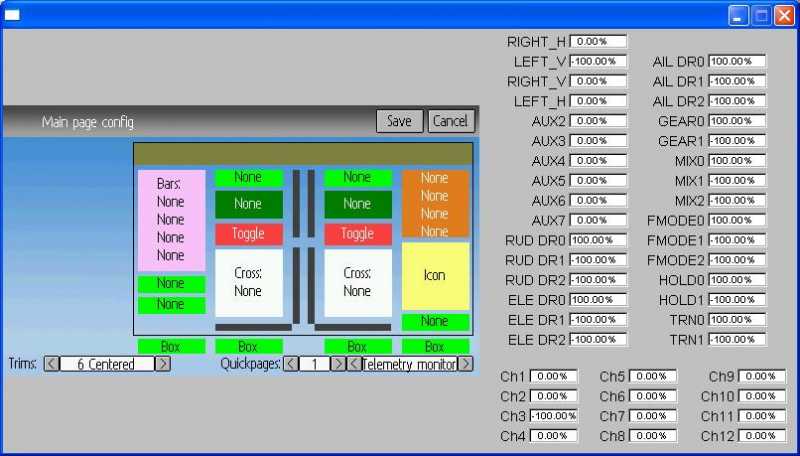This screenshot has height=456, width=800.
Task: Click the Quickpages value '1'
Action: click(314, 364)
